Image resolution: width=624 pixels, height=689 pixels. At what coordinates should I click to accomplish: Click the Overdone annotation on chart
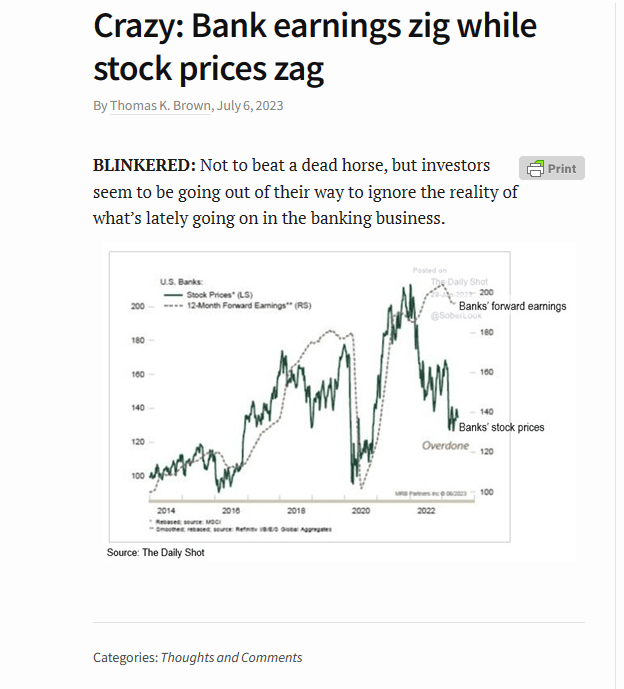point(445,446)
